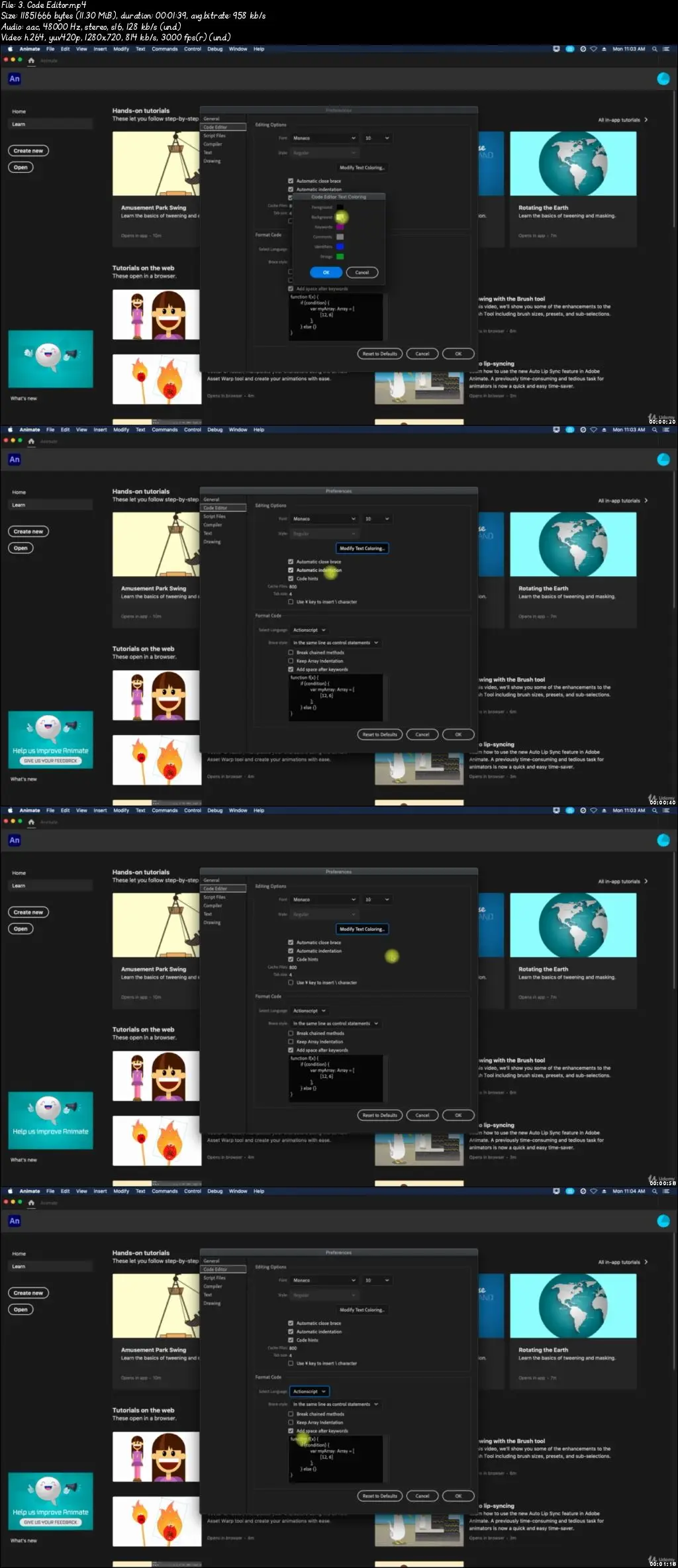Screen dimensions: 678x1568
Task: In 00:00:40 frame, enable Use ¥ key checkbox
Action: point(291,602)
